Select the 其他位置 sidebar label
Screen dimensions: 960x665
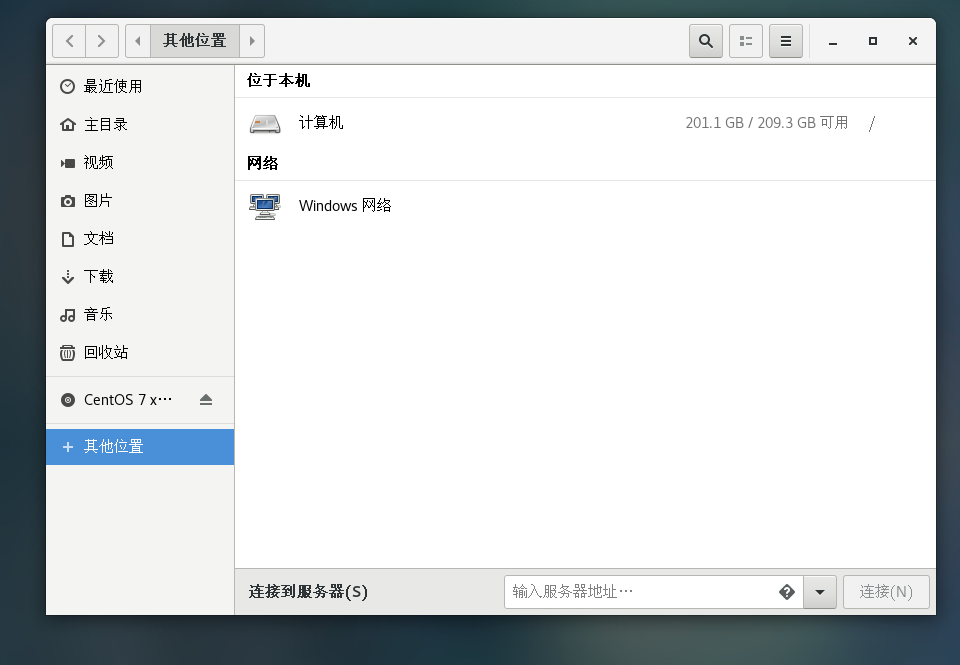pyautogui.click(x=113, y=446)
